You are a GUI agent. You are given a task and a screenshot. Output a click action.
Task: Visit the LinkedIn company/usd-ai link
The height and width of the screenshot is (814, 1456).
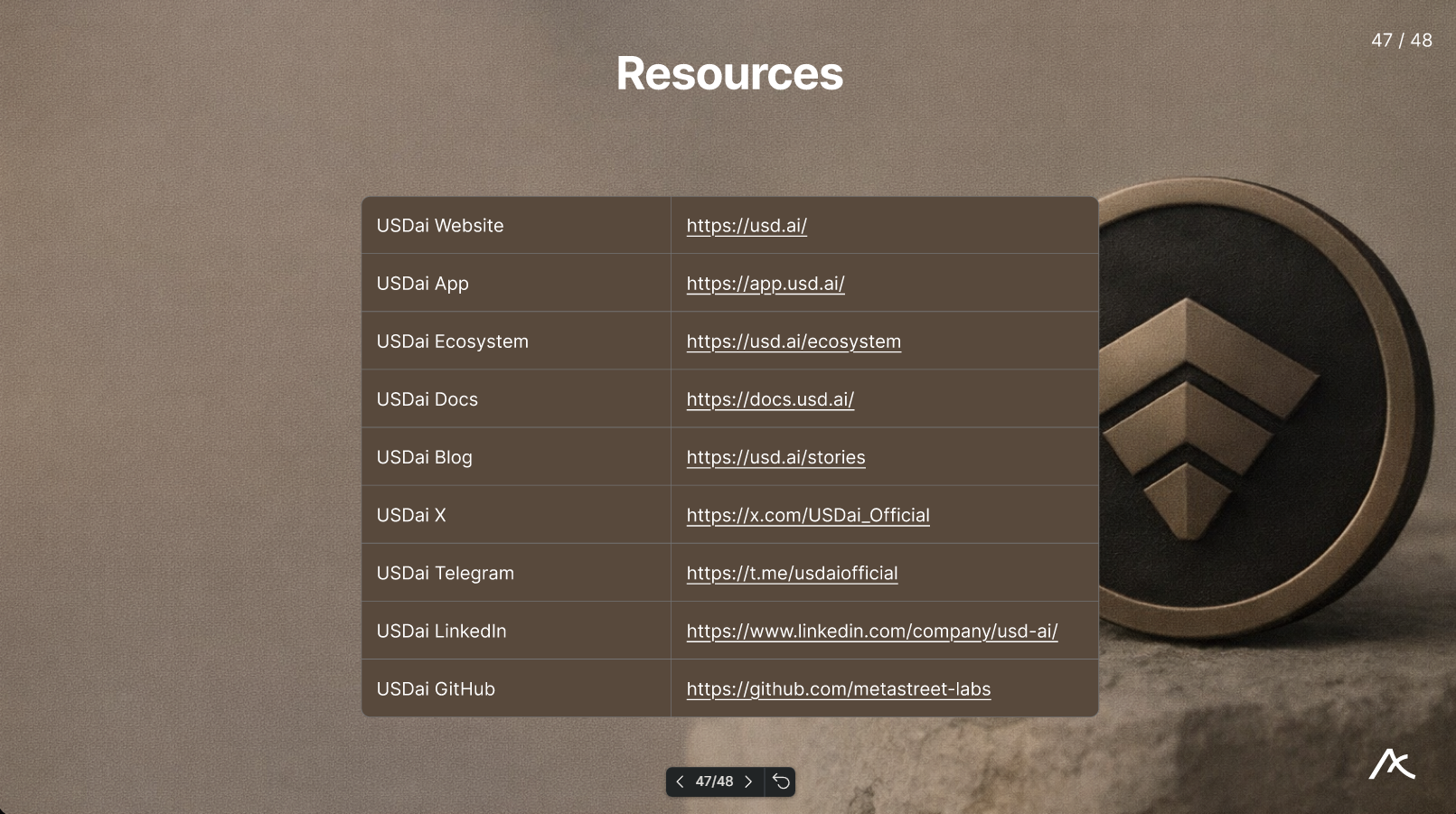click(871, 631)
